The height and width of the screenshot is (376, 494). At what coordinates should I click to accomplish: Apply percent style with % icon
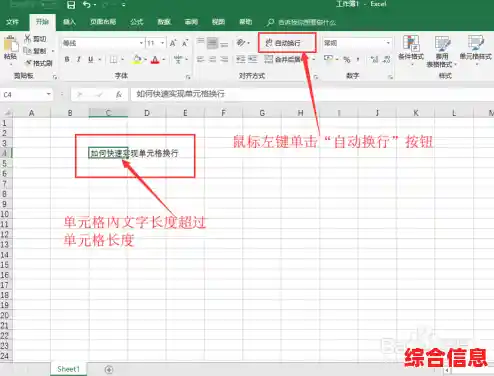[x=347, y=60]
